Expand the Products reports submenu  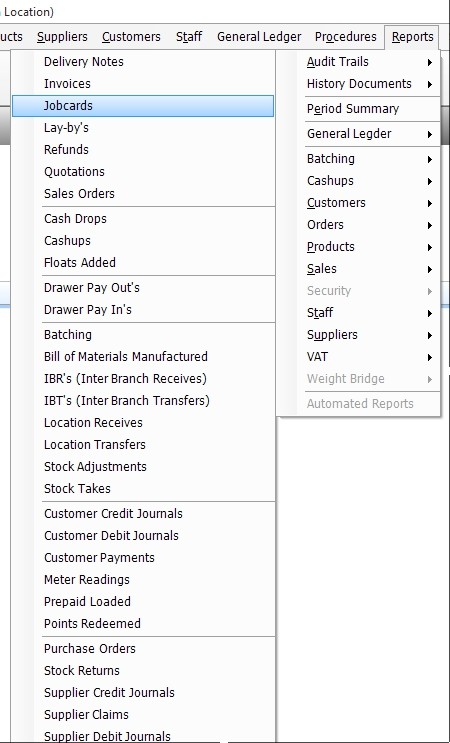pos(369,247)
